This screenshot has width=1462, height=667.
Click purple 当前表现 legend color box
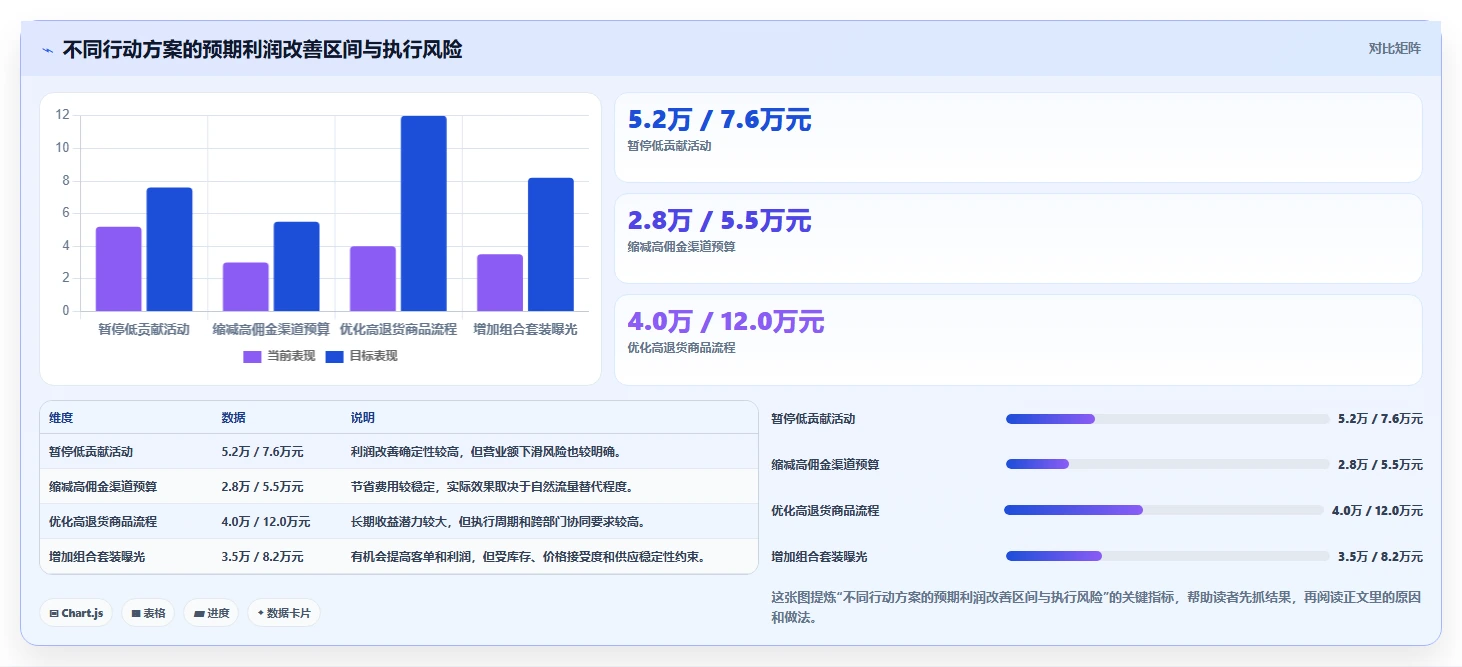coord(252,356)
